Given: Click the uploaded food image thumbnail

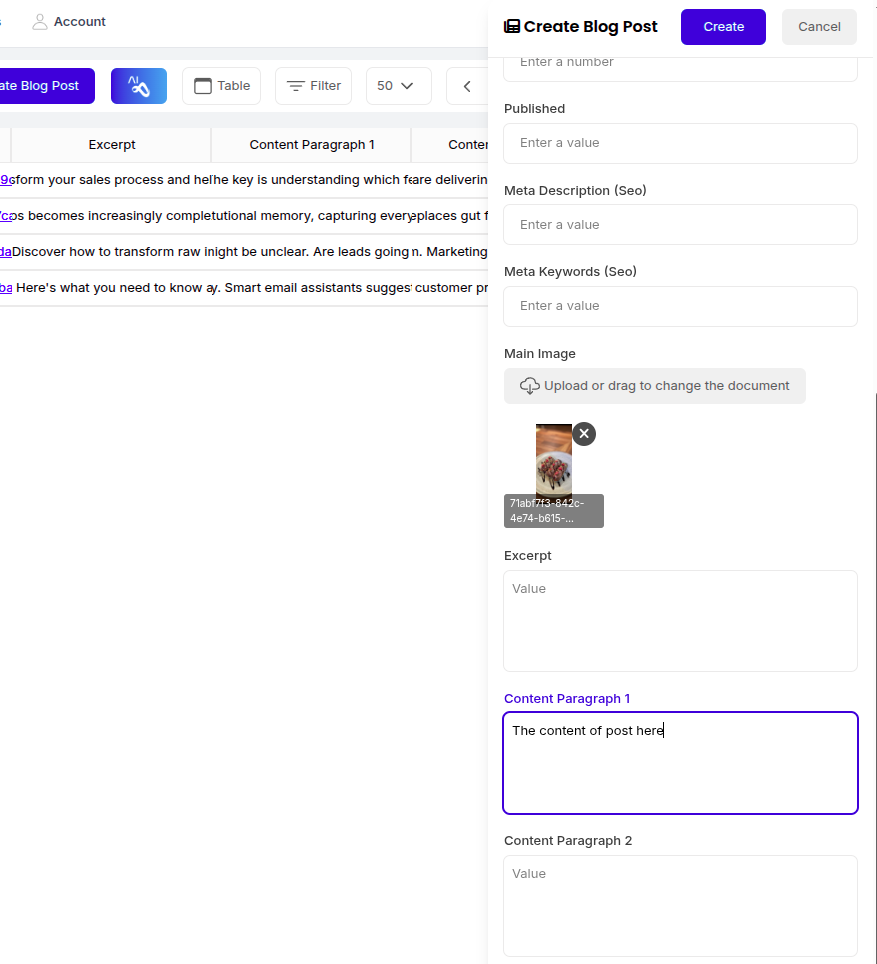Looking at the screenshot, I should [x=553, y=462].
